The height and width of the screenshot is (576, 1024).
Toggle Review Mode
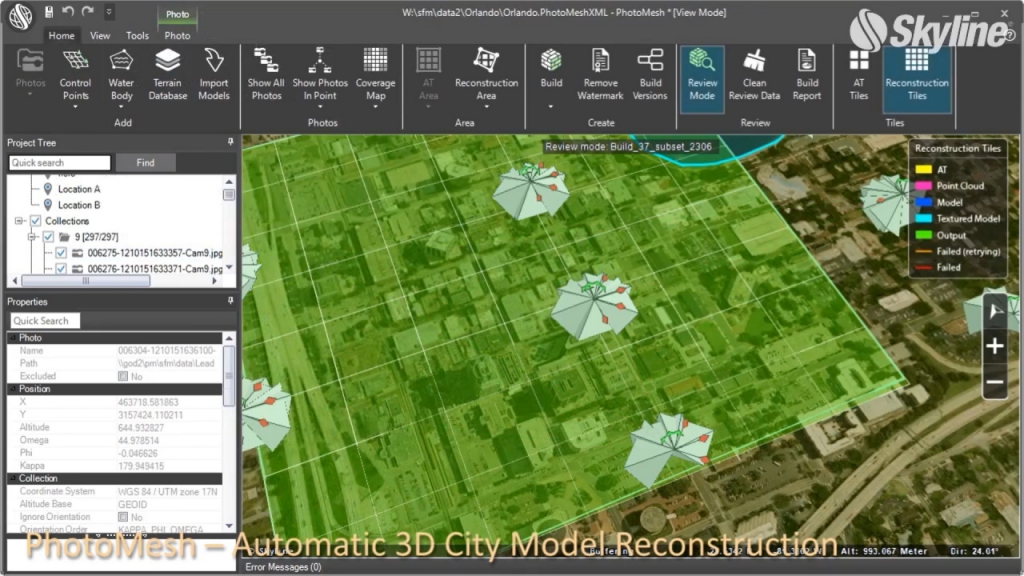702,78
